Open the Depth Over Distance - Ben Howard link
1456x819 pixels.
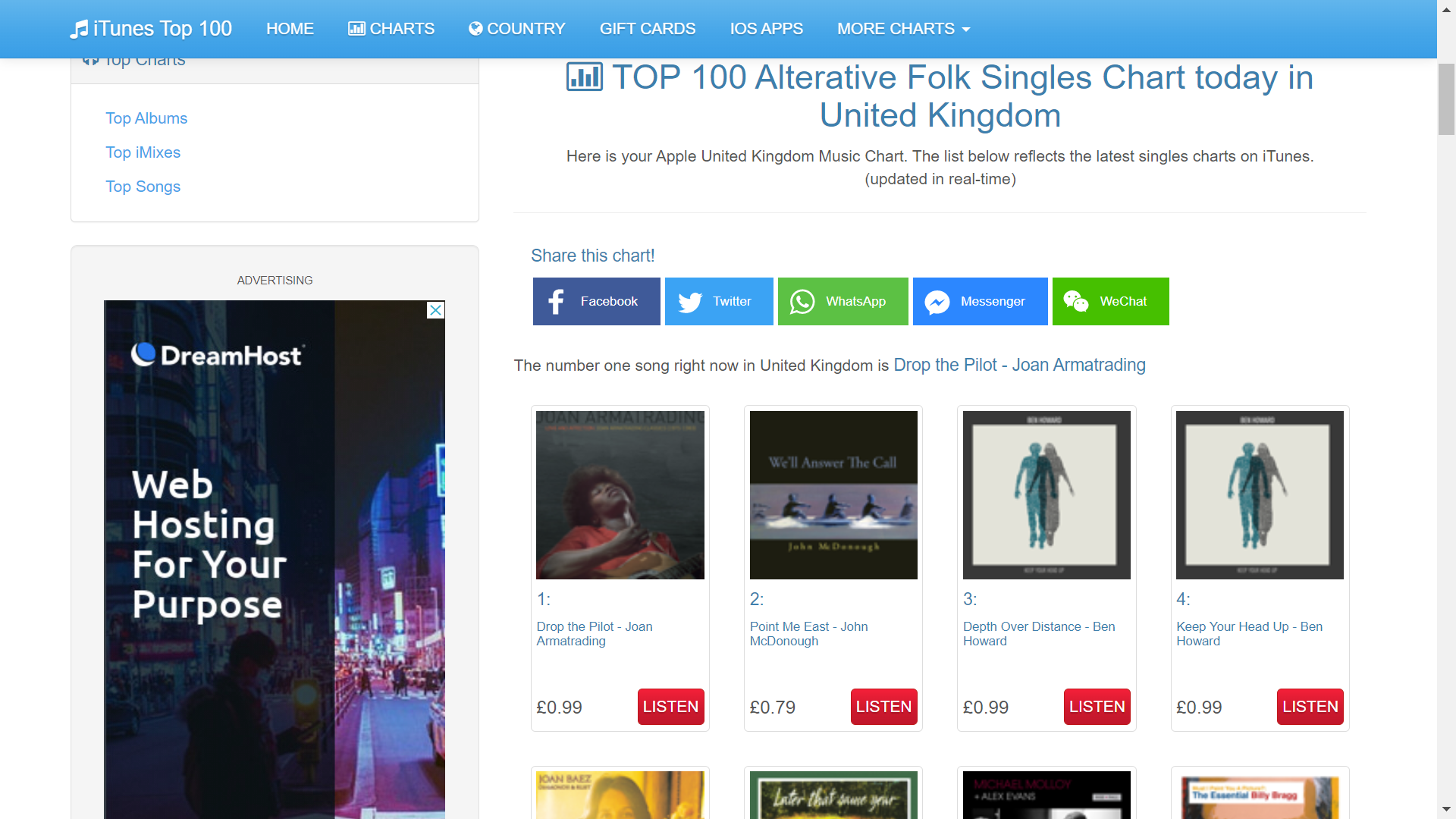[x=1039, y=634]
